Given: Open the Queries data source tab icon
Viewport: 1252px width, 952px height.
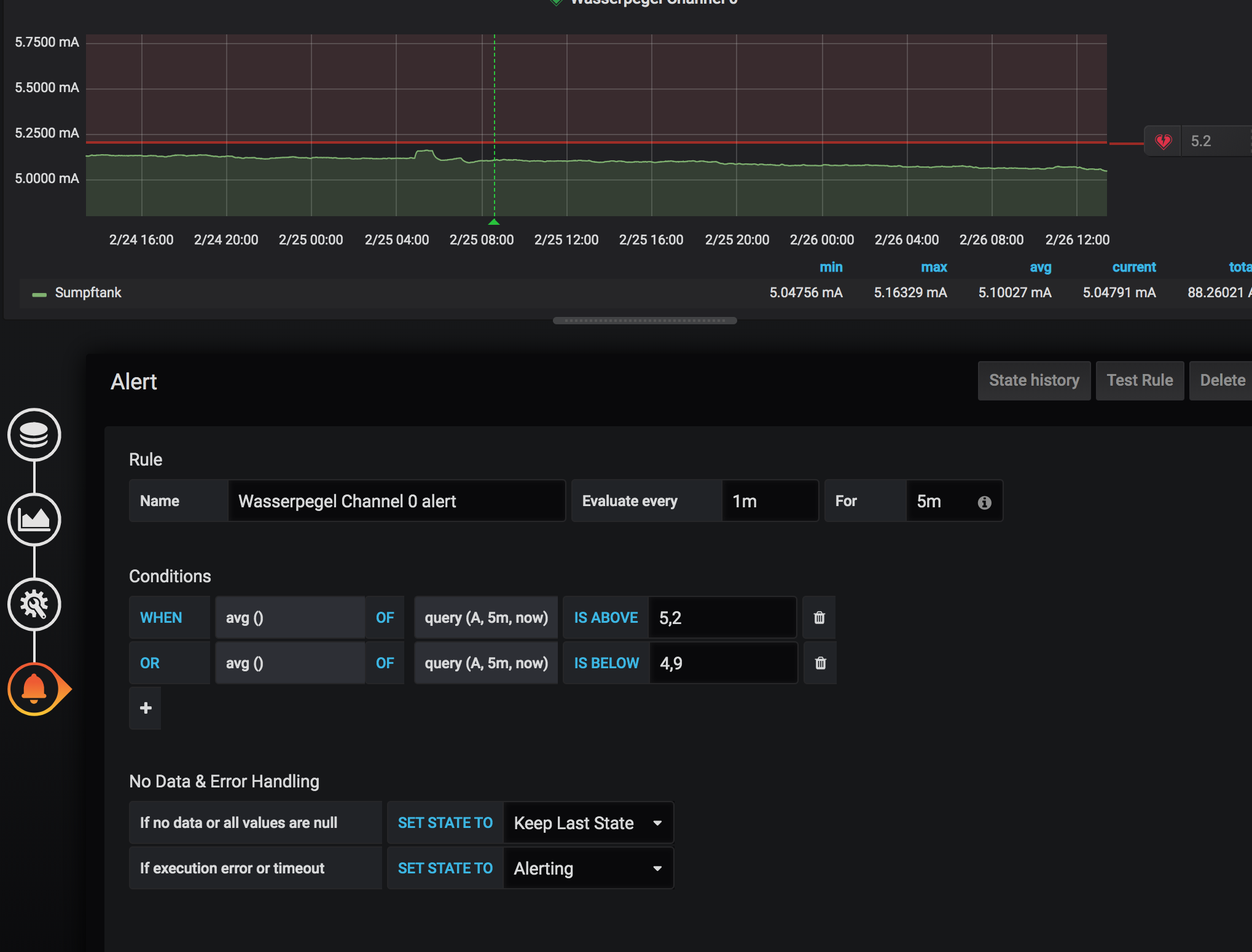Looking at the screenshot, I should [x=34, y=435].
